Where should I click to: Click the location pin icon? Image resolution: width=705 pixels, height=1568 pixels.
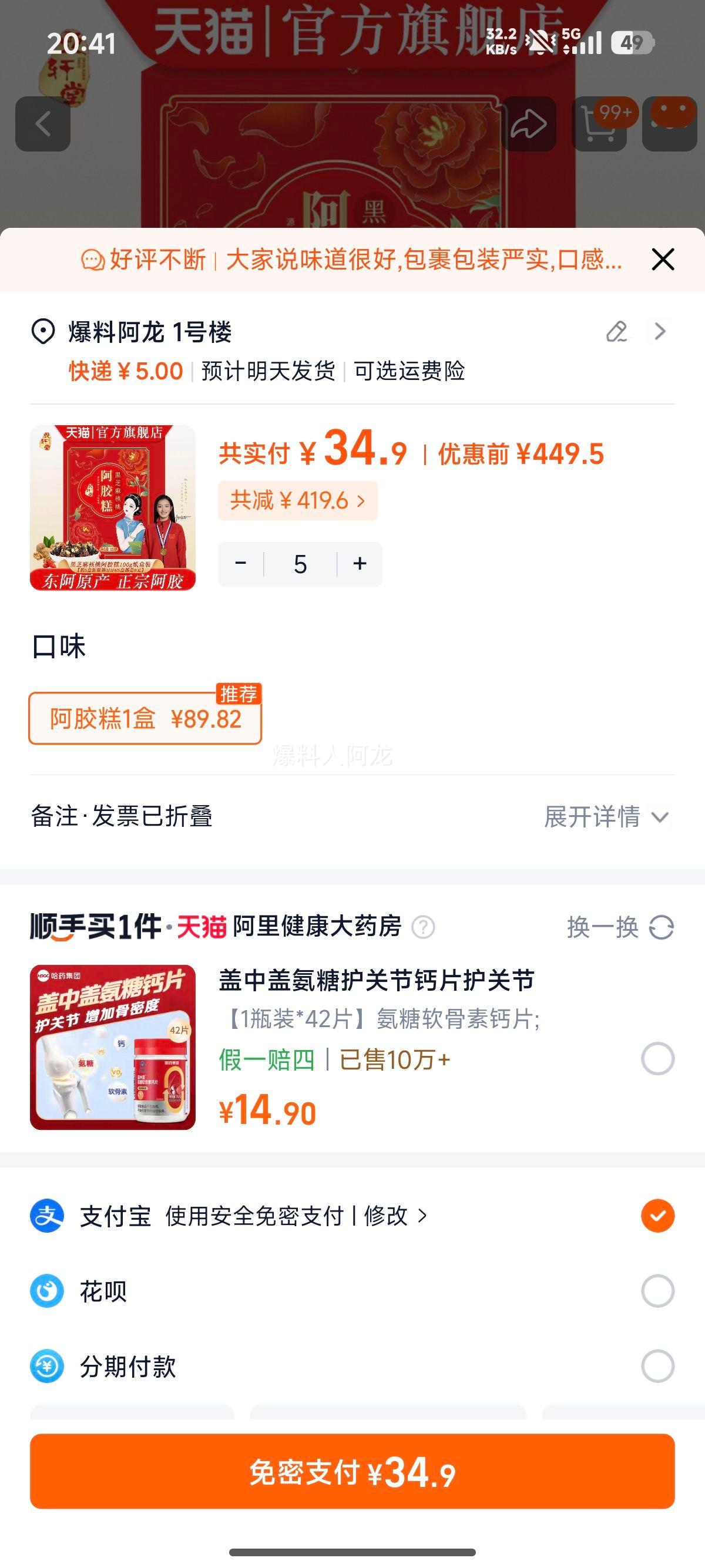pos(43,332)
